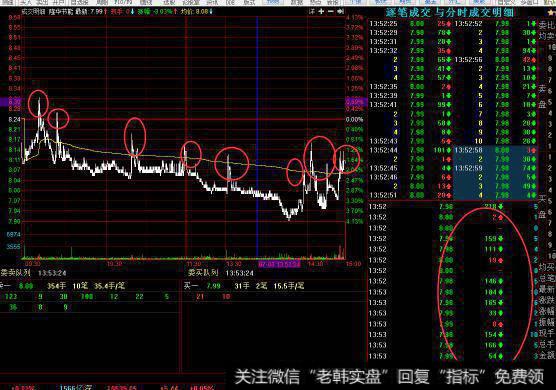This screenshot has height=390, width=556.
Task: Zoom out with the minus icon above chart
Action: pyautogui.click(x=330, y=12)
